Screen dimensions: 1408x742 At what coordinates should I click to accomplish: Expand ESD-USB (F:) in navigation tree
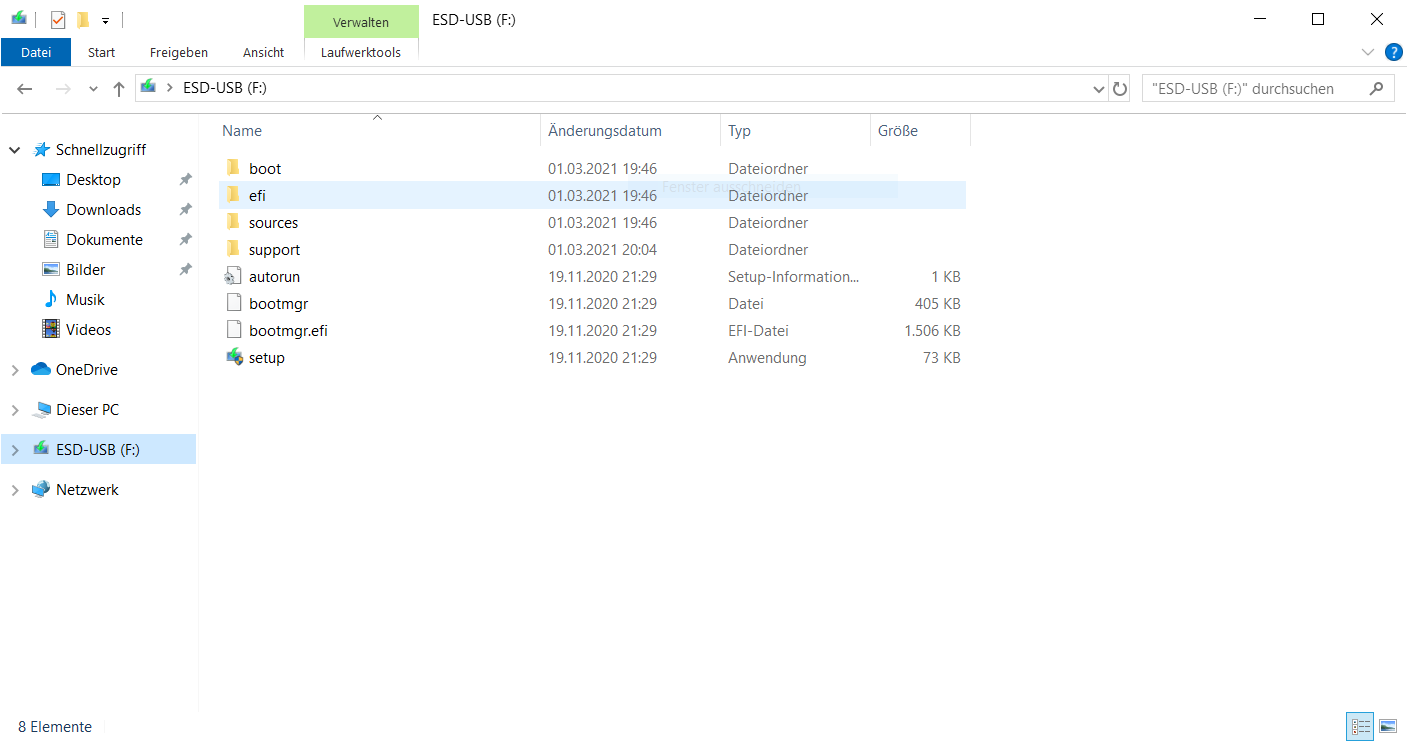click(15, 450)
